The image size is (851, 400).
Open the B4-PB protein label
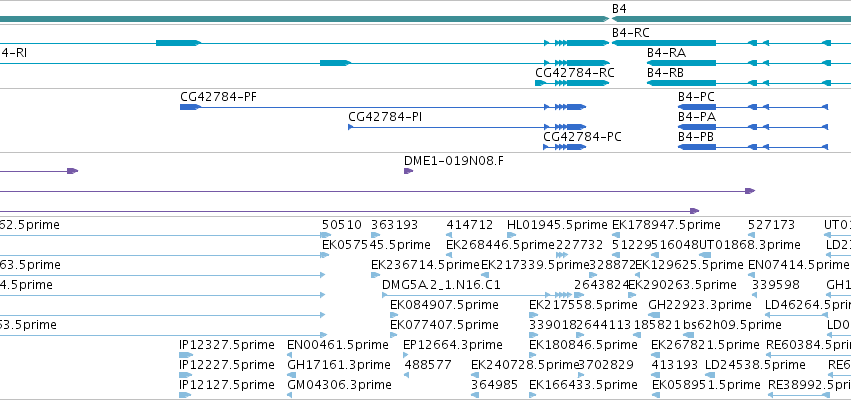click(x=696, y=137)
